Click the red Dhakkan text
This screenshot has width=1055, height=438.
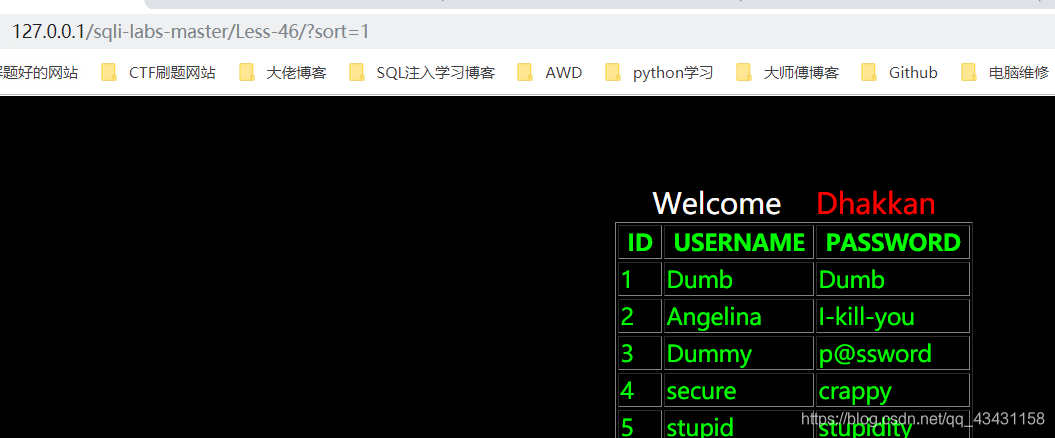point(875,203)
